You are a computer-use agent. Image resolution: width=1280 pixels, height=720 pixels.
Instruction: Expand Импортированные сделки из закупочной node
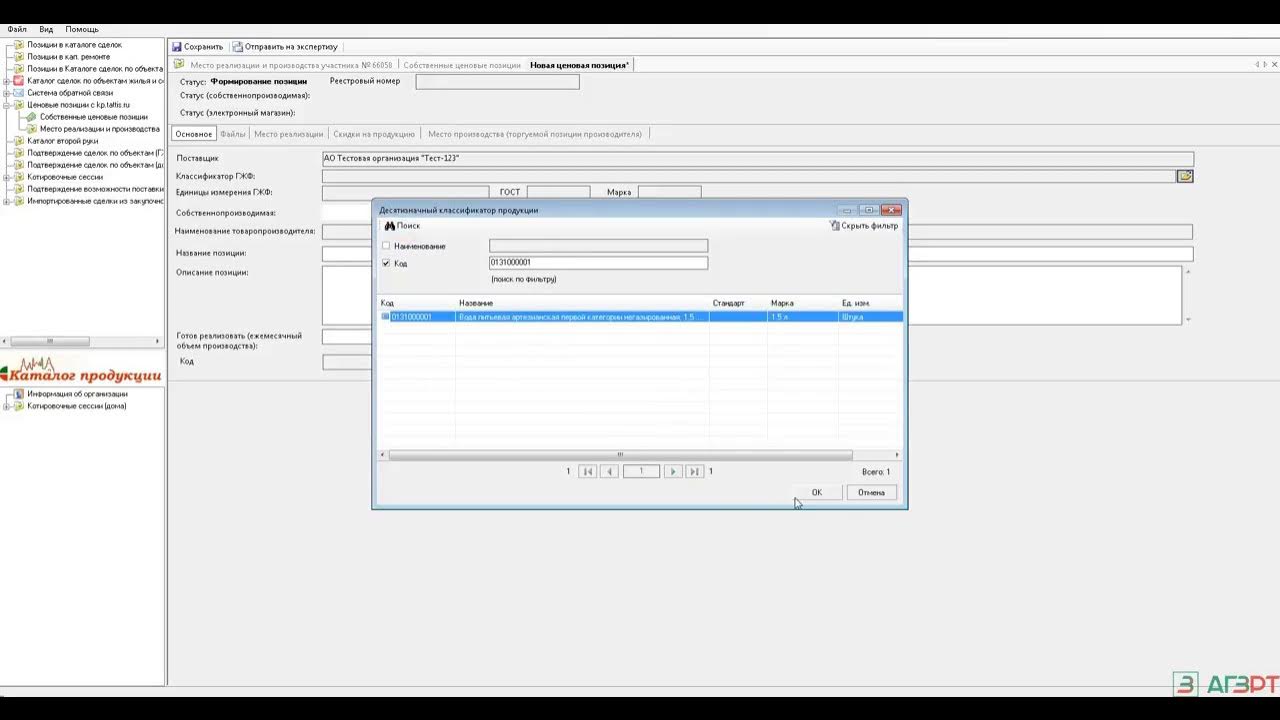click(6, 201)
